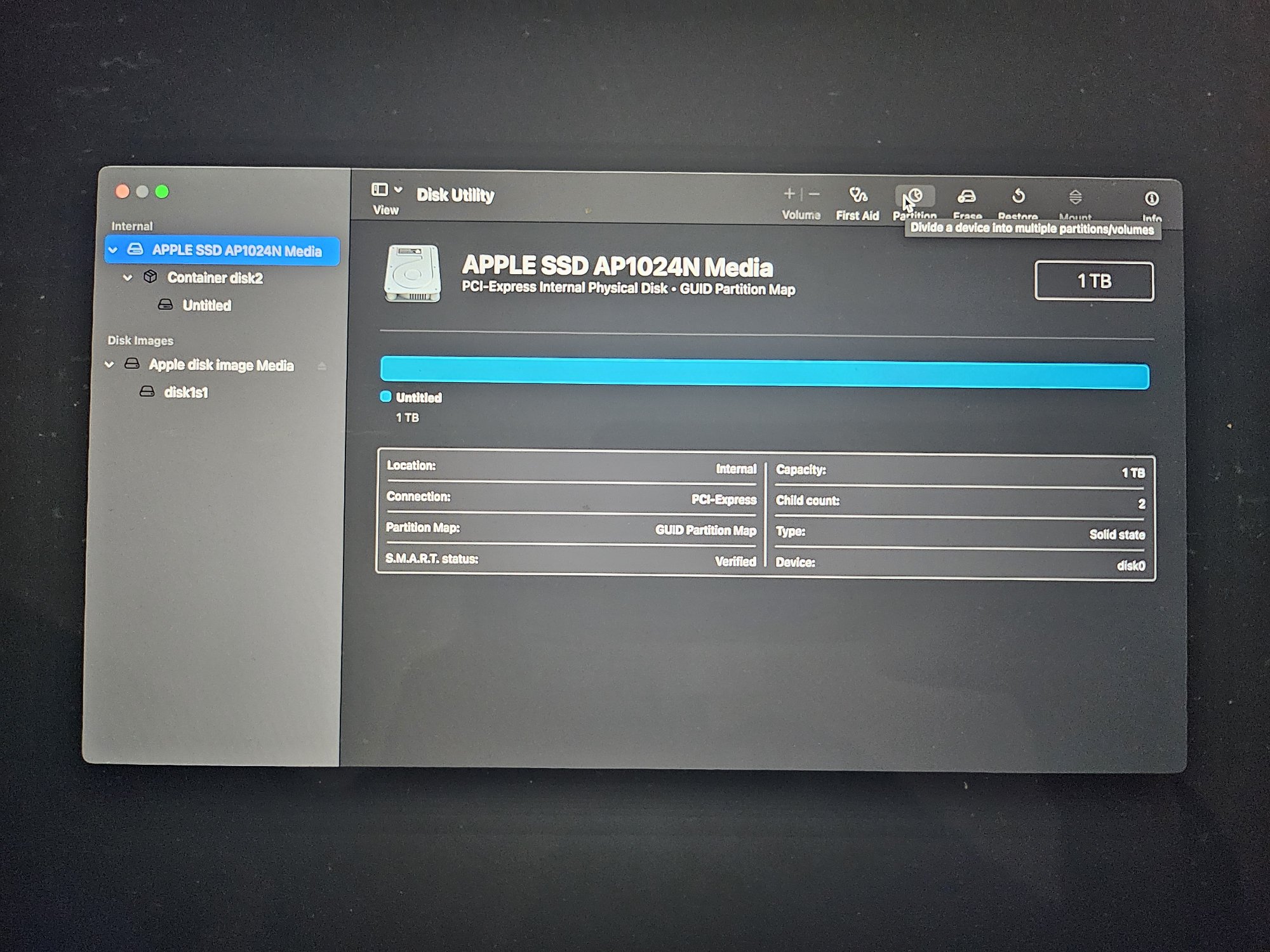Viewport: 1270px width, 952px height.
Task: Select Apple disk image Media entry
Action: pos(221,365)
